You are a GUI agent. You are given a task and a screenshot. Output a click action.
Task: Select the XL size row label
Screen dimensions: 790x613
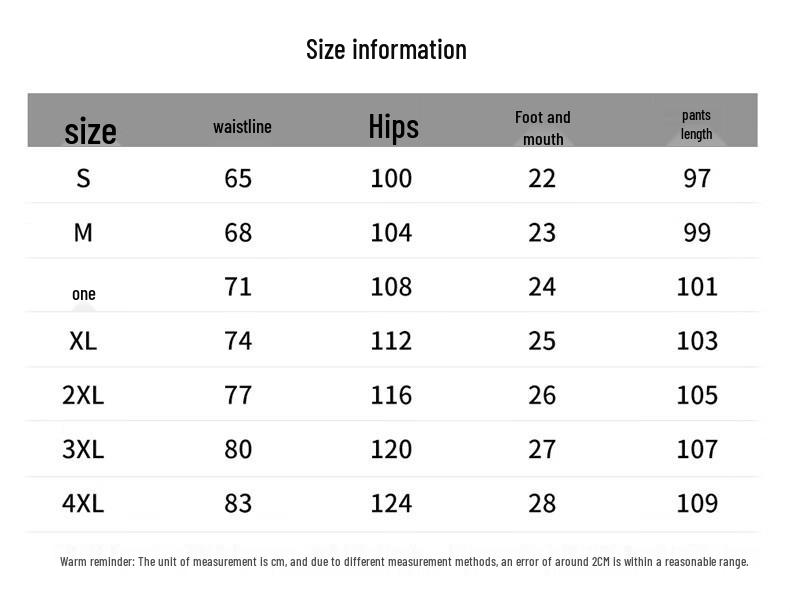[x=83, y=341]
